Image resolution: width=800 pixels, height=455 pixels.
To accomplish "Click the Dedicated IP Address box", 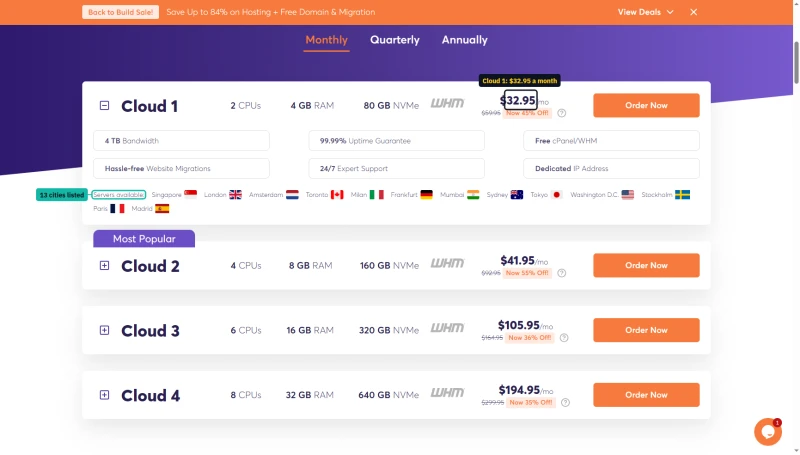I will 611,168.
